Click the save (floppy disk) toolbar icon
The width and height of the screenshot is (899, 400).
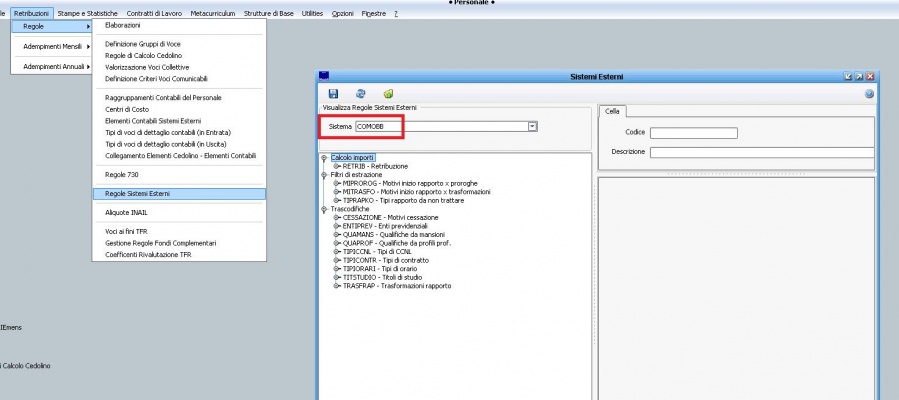tap(333, 94)
